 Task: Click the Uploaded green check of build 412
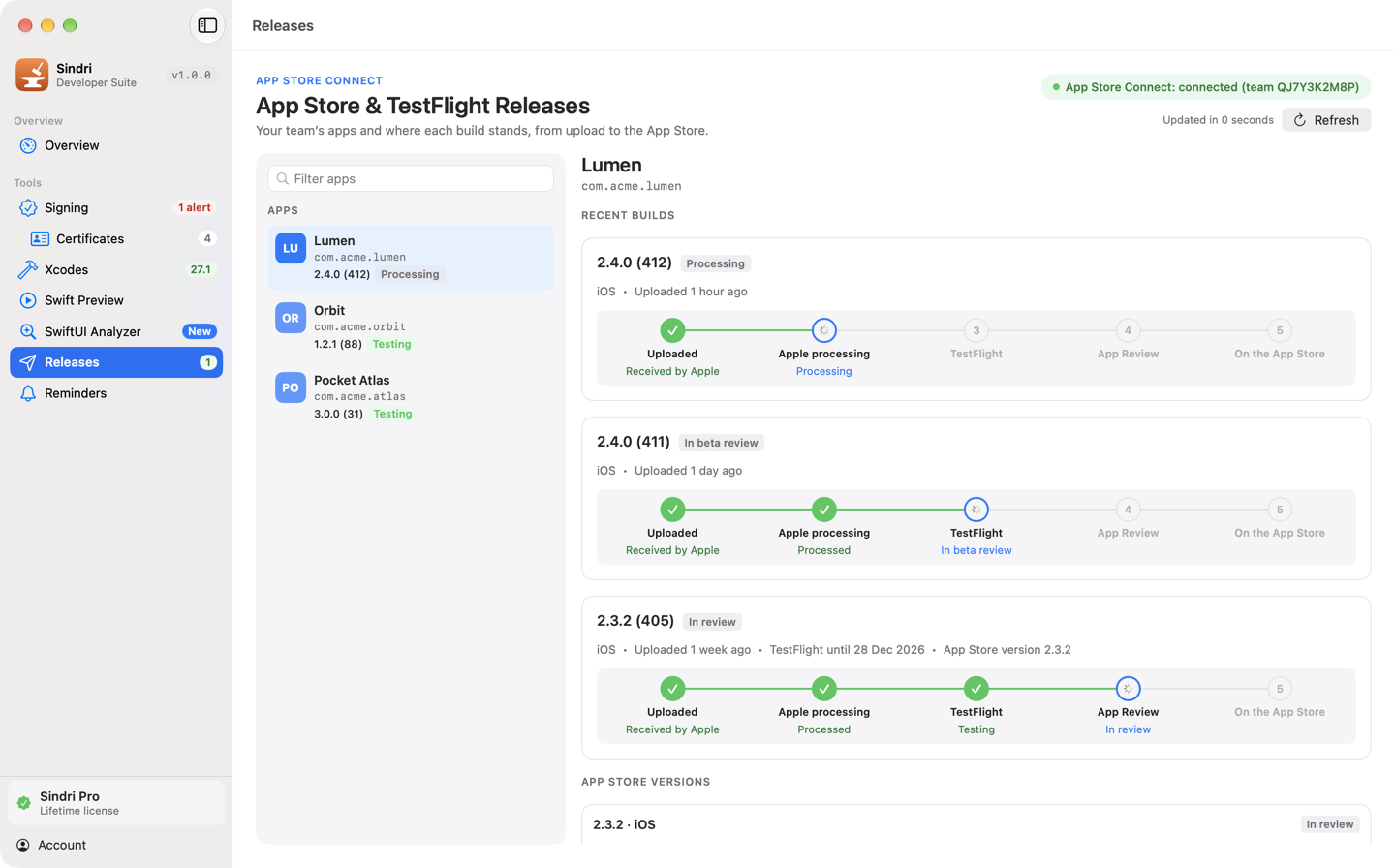click(672, 330)
